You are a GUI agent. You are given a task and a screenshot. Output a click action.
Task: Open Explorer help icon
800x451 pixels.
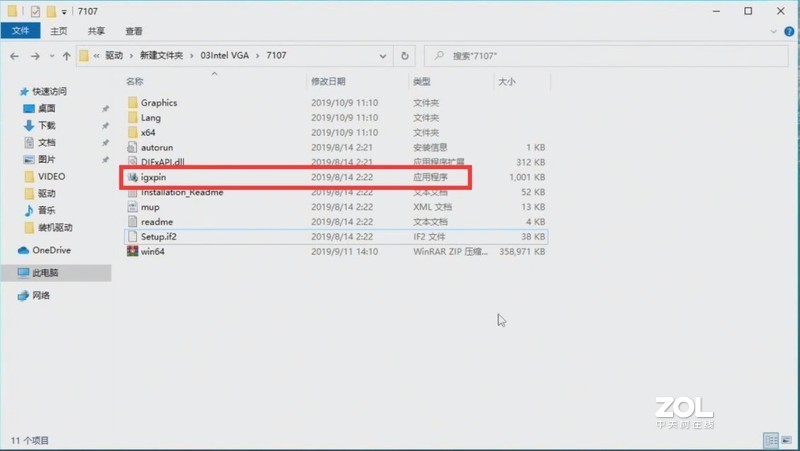tap(789, 31)
